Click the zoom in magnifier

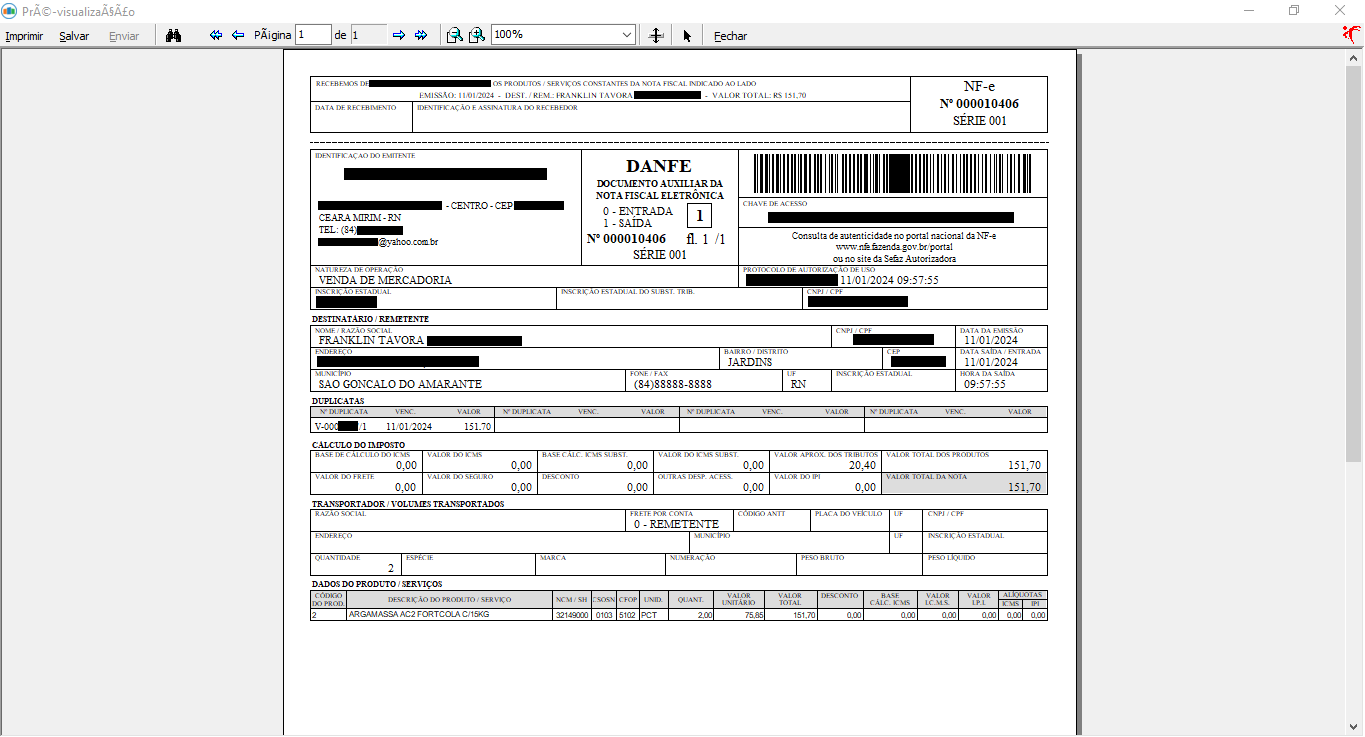477,35
